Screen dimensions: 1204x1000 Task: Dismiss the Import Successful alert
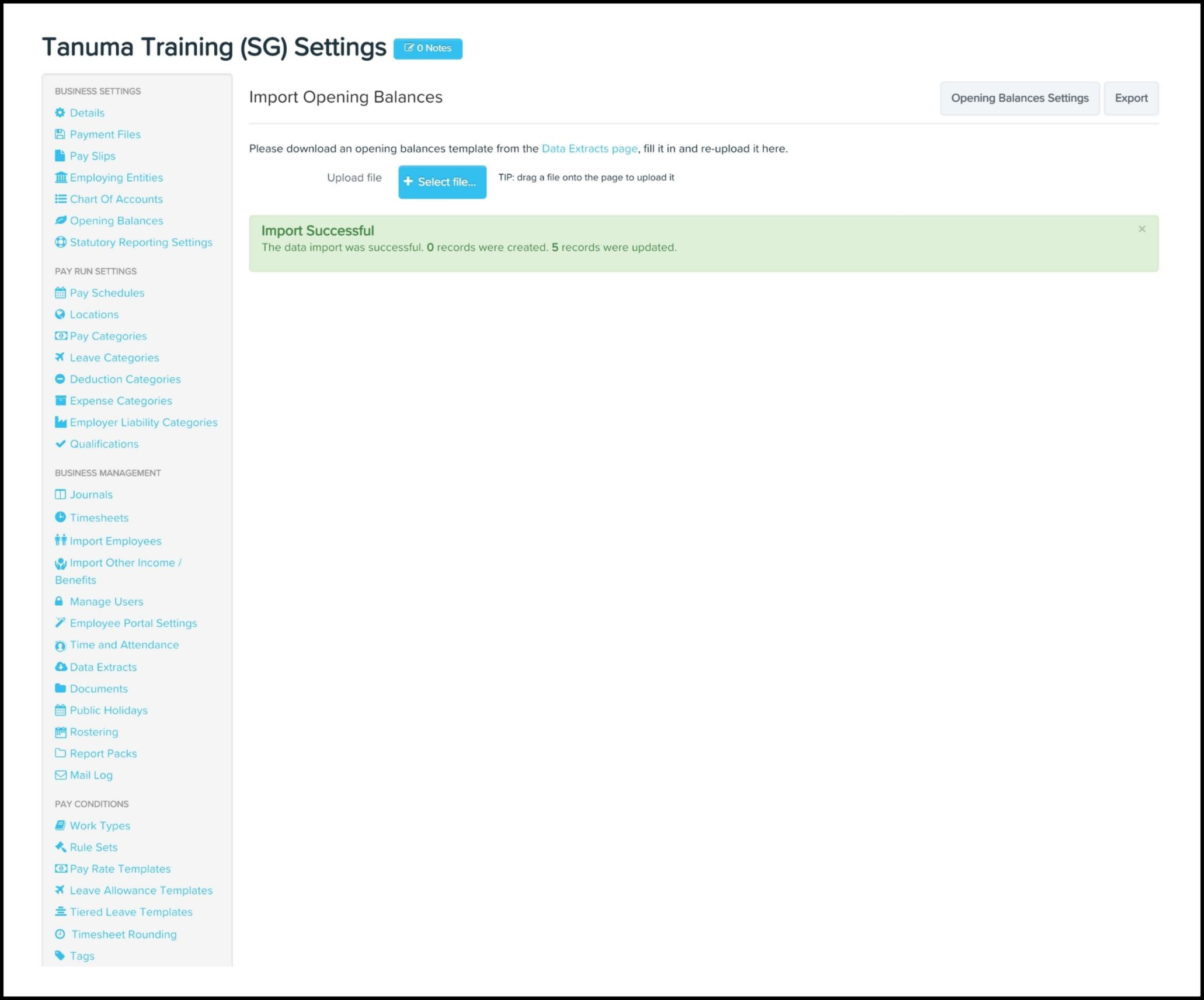coord(1142,230)
